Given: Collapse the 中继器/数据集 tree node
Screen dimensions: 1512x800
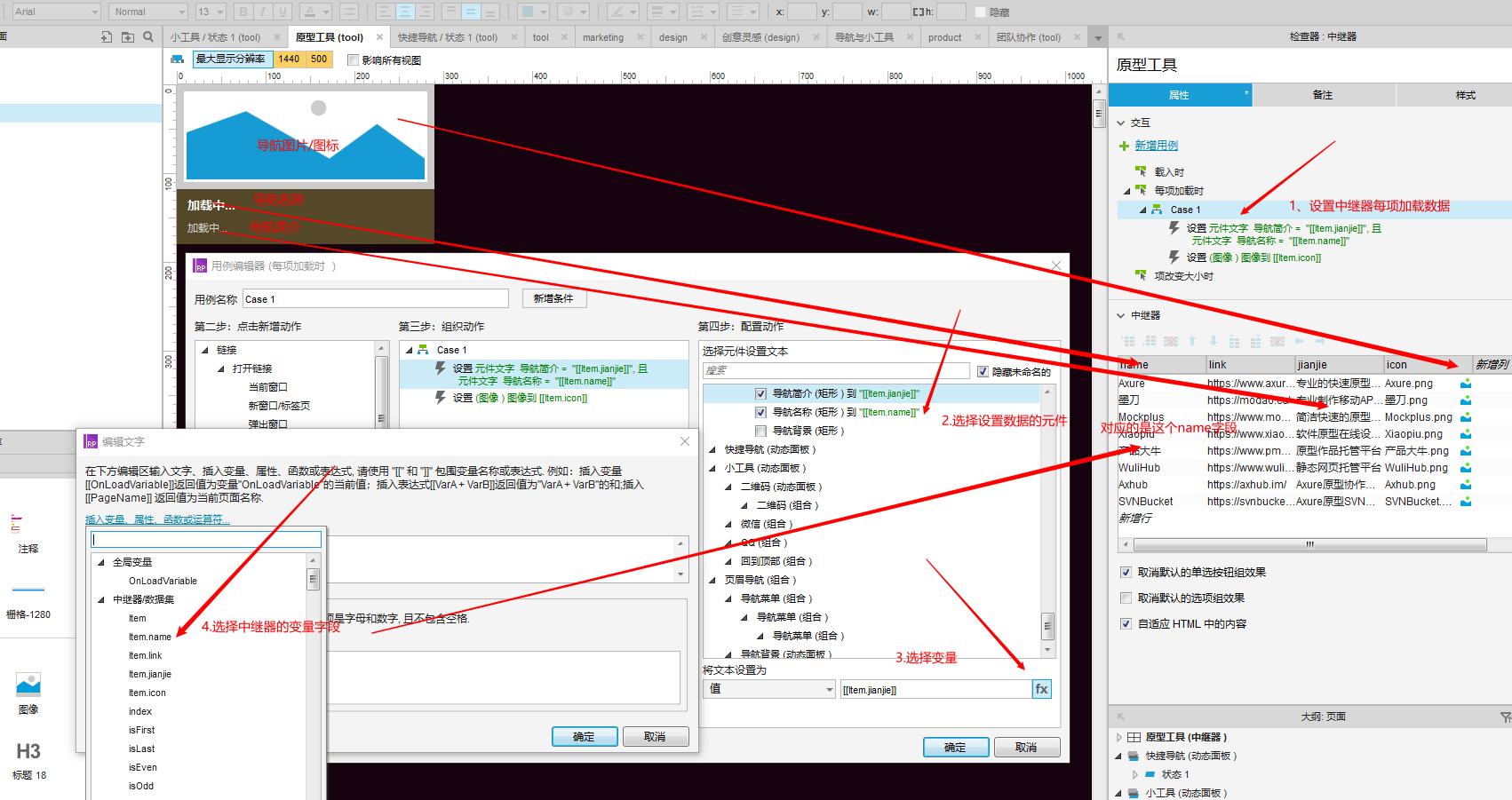Looking at the screenshot, I should point(101,599).
